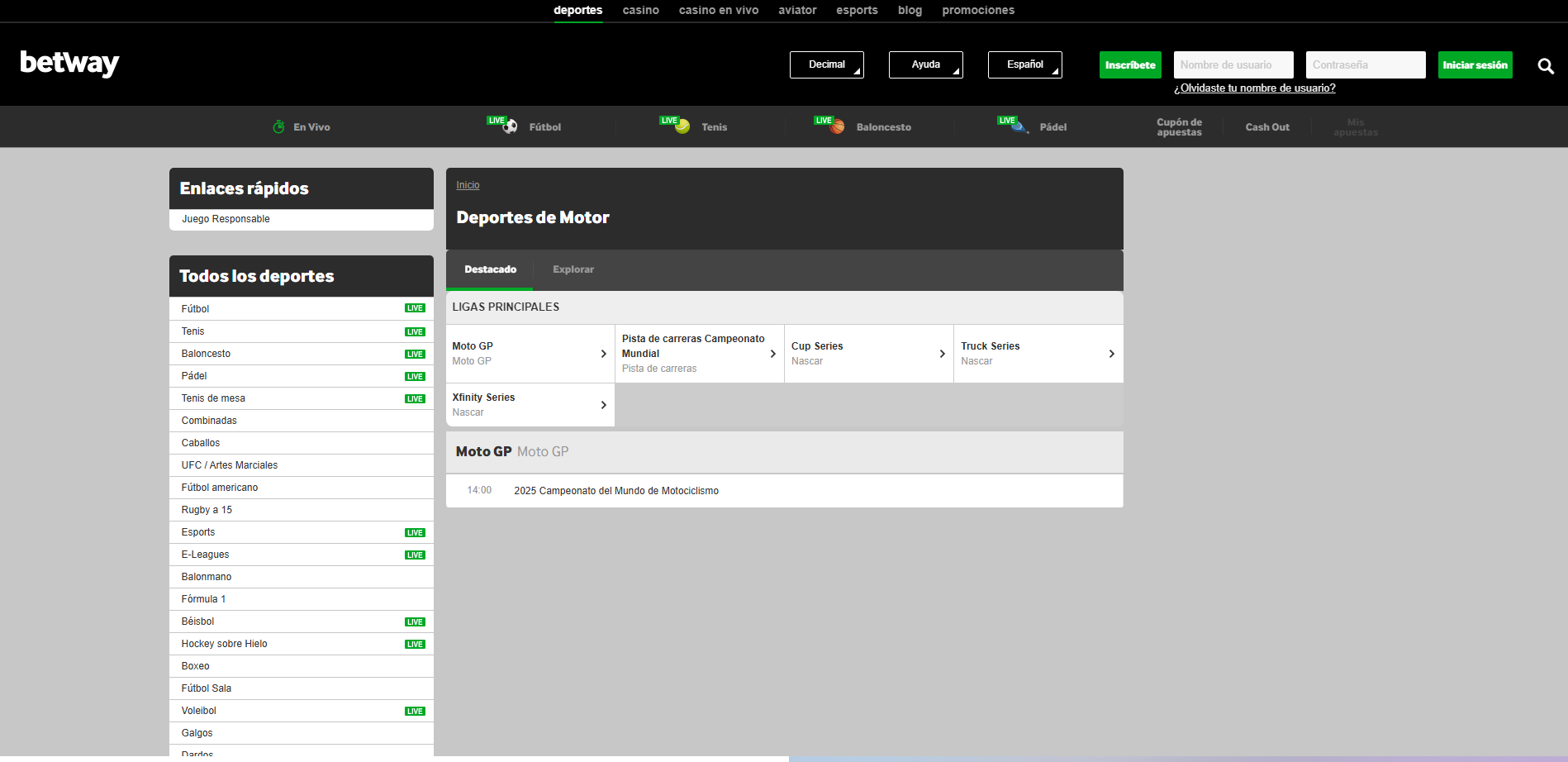Open the blog menu item

(x=910, y=10)
